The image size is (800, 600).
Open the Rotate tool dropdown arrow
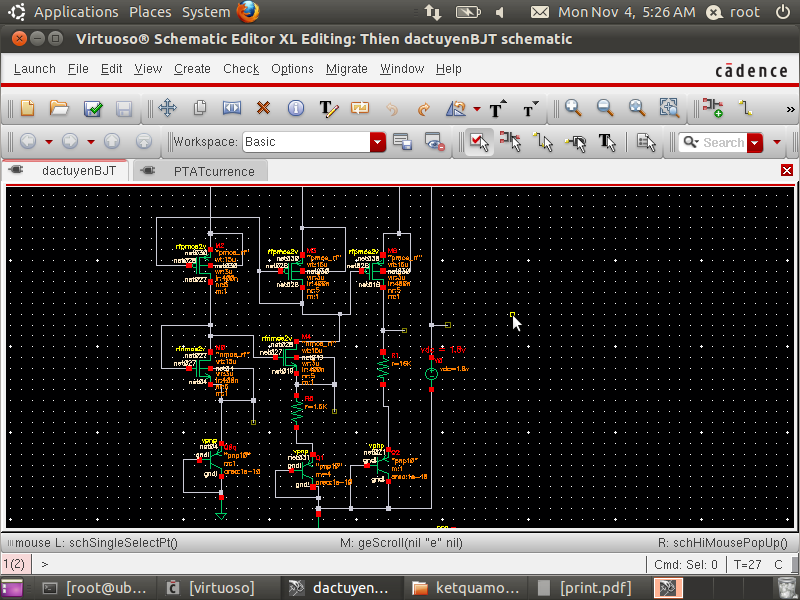pos(477,109)
